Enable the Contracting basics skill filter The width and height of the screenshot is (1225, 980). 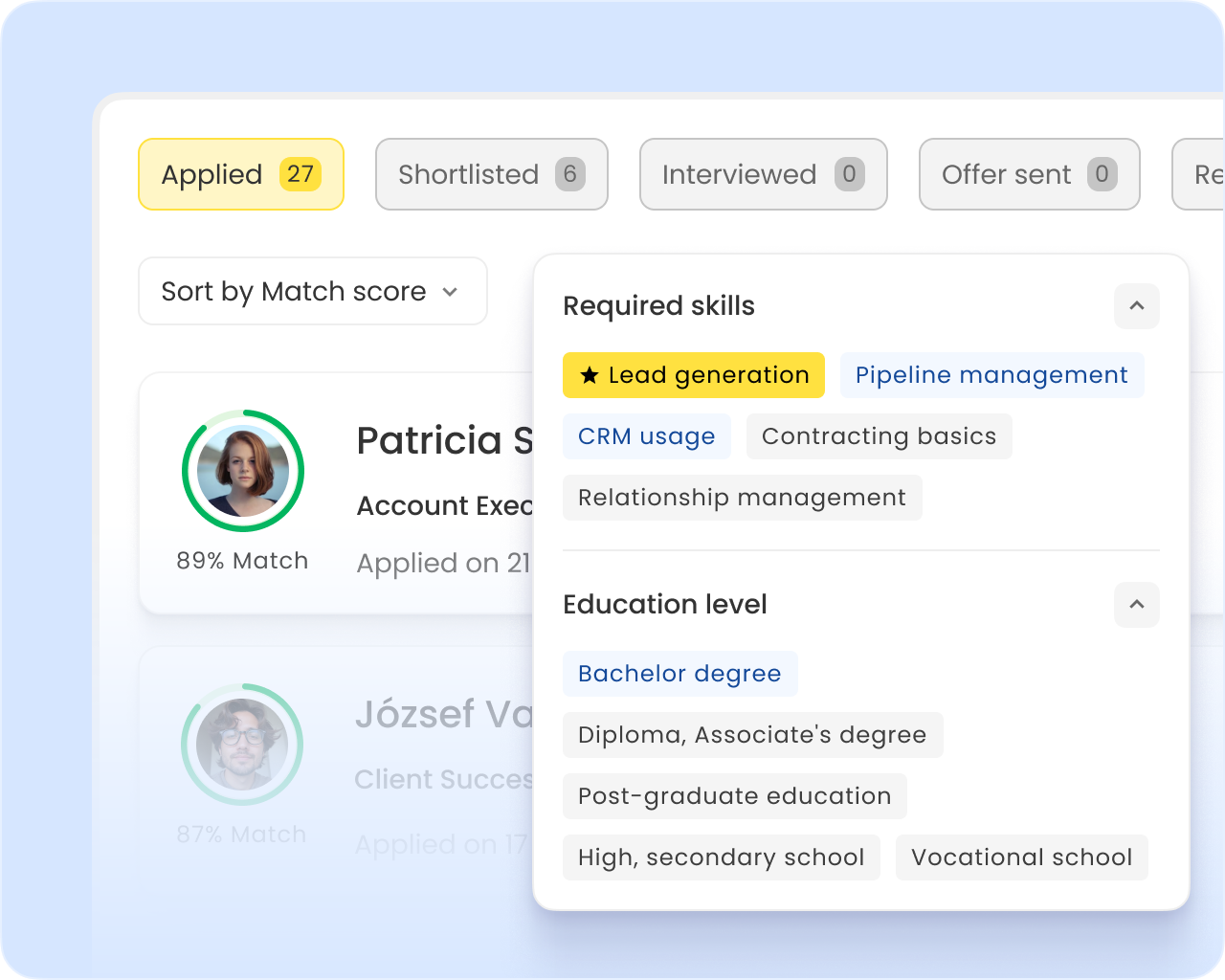(879, 435)
